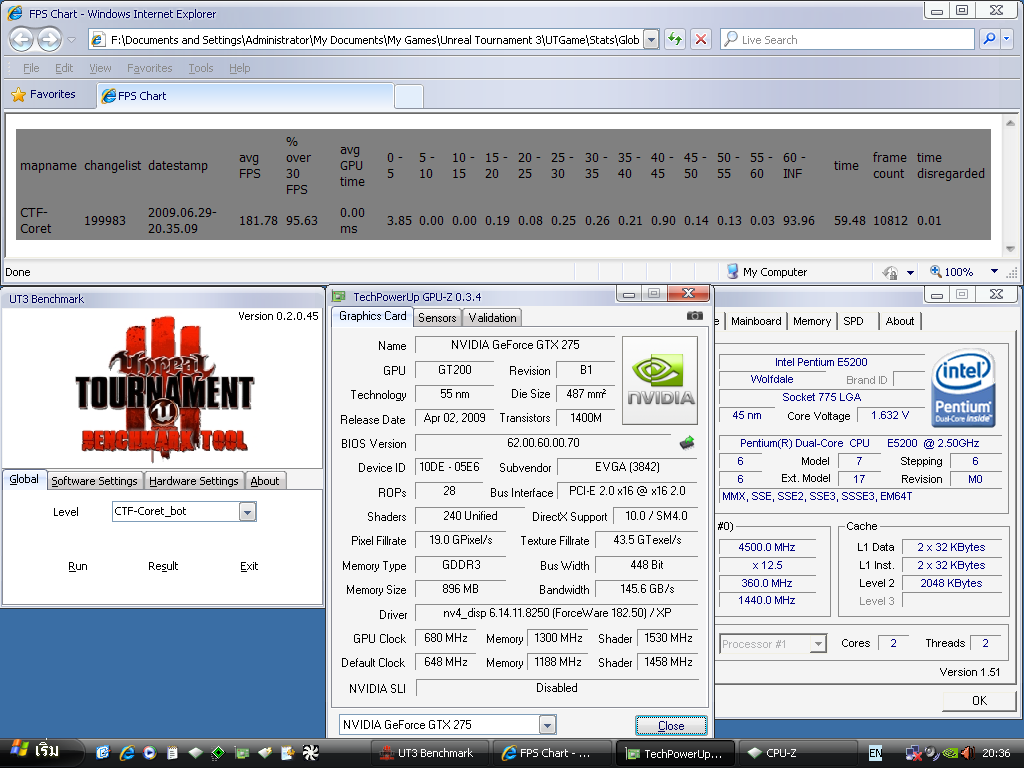Click the green graphics card quick launch icon
The image size is (1024, 768).
[242, 754]
